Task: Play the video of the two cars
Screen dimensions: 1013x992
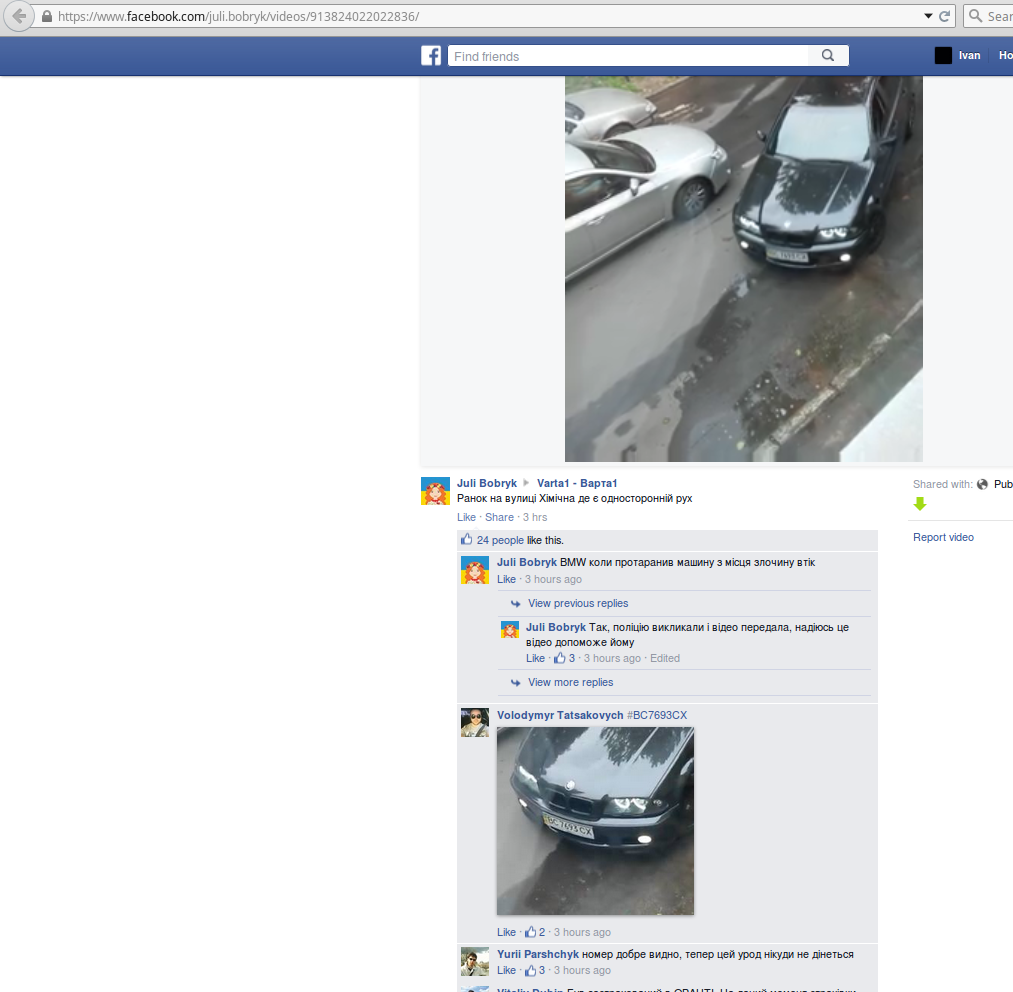Action: pos(744,268)
